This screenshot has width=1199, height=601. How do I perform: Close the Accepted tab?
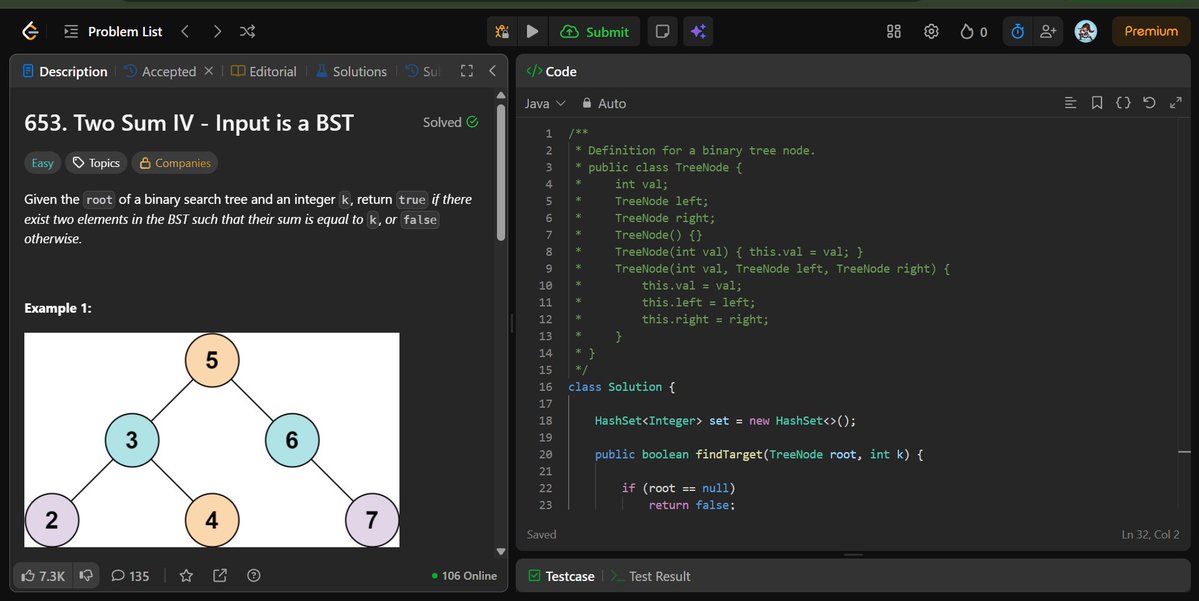click(208, 70)
